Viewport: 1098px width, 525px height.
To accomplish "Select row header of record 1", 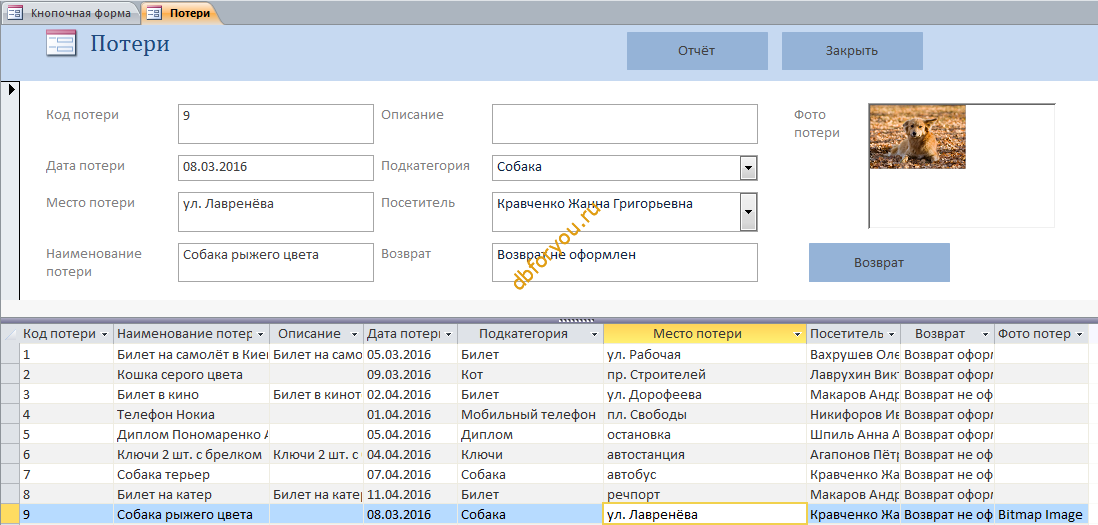I will (10, 354).
